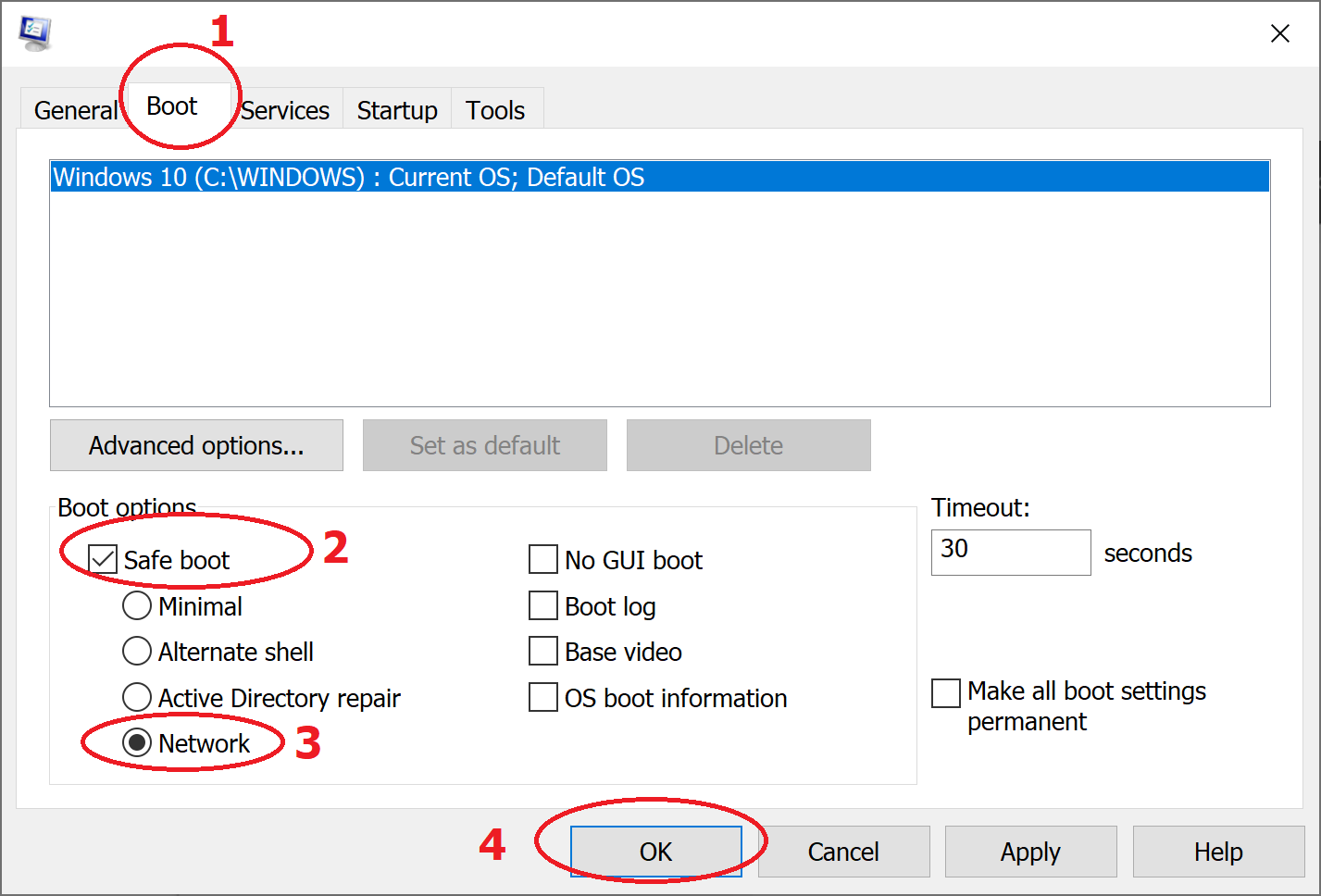
Task: Open Advanced options for boot entry
Action: click(196, 445)
